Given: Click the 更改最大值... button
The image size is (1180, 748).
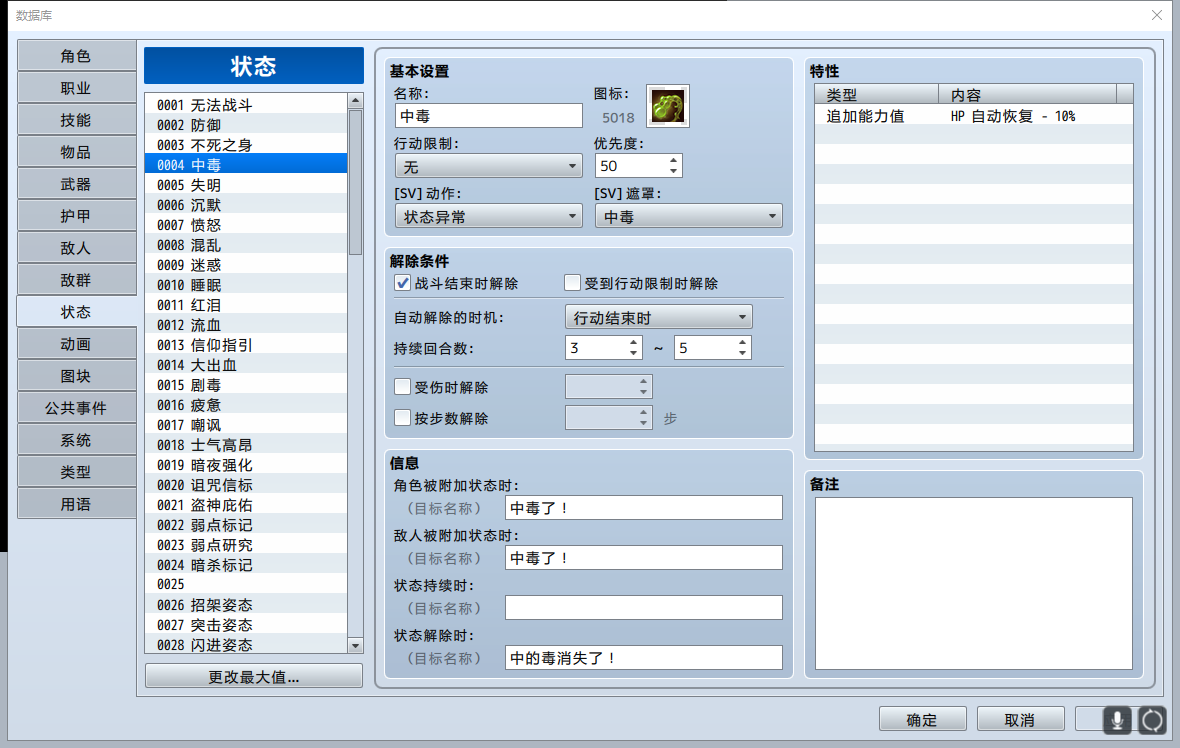Looking at the screenshot, I should coord(254,677).
